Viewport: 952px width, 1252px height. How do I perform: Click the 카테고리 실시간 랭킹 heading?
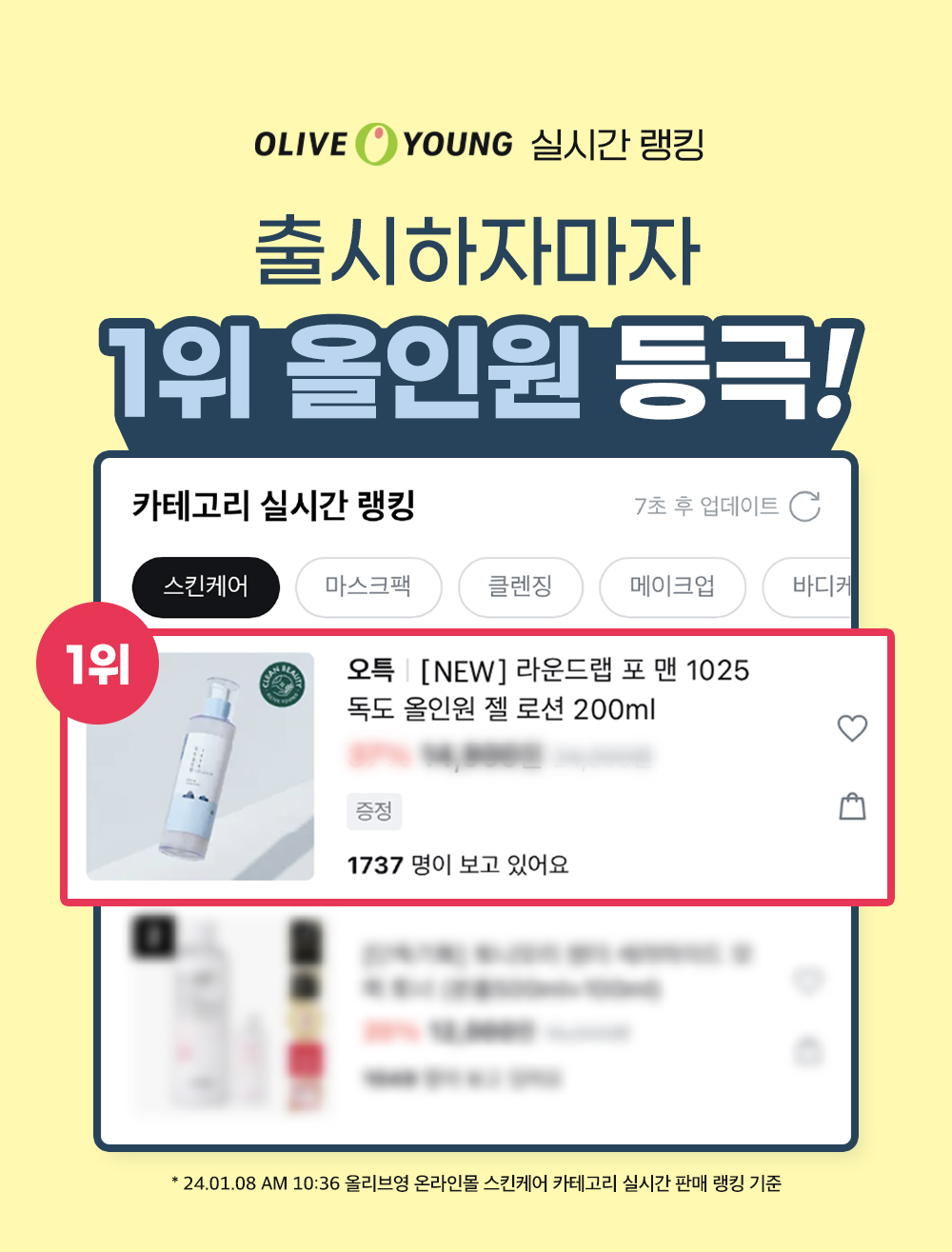click(x=274, y=506)
